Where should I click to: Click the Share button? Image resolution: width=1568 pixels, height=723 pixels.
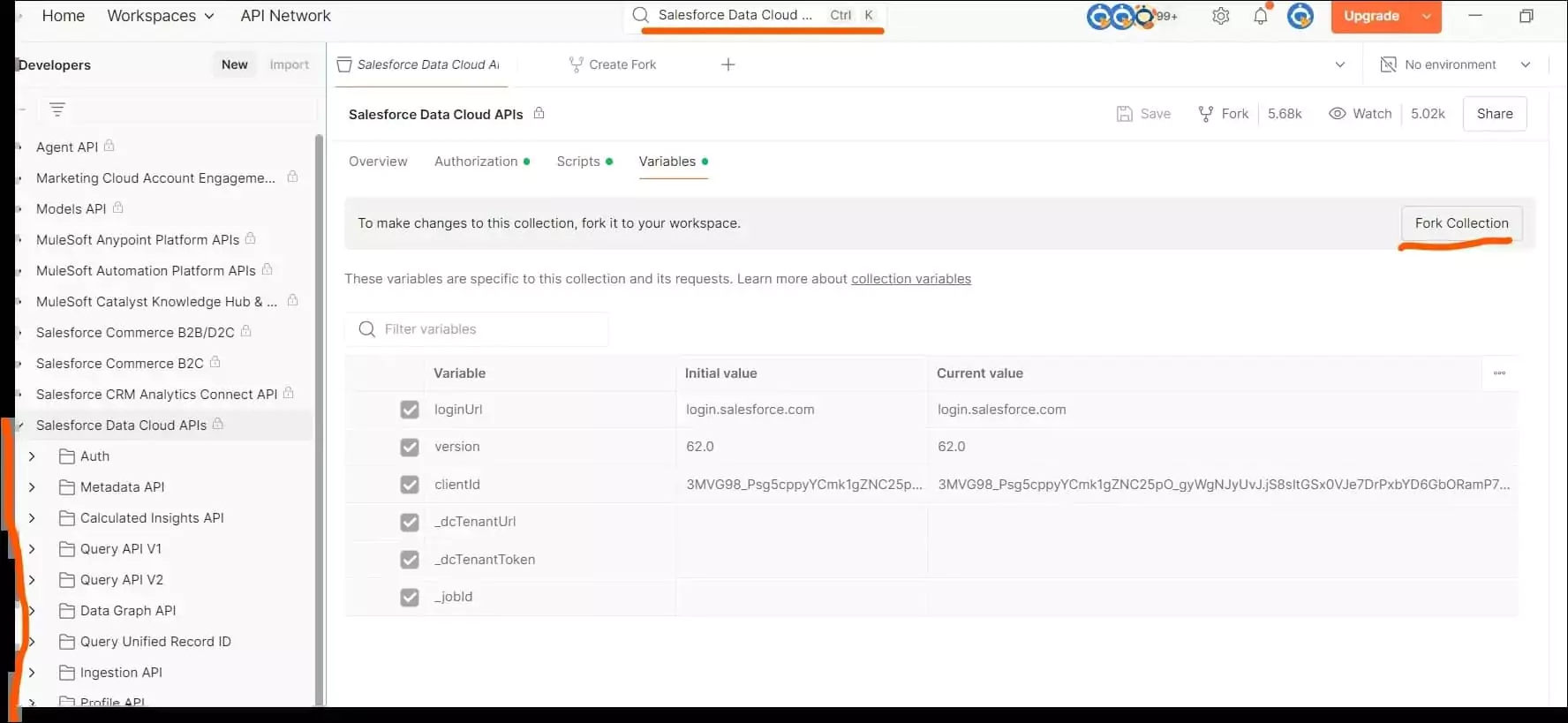pos(1495,114)
